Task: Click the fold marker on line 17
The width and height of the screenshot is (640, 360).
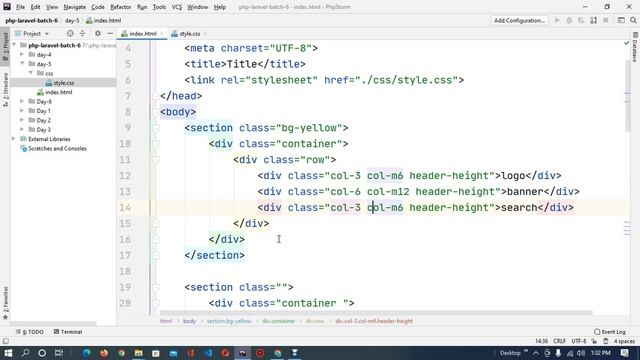Action: tap(156, 256)
